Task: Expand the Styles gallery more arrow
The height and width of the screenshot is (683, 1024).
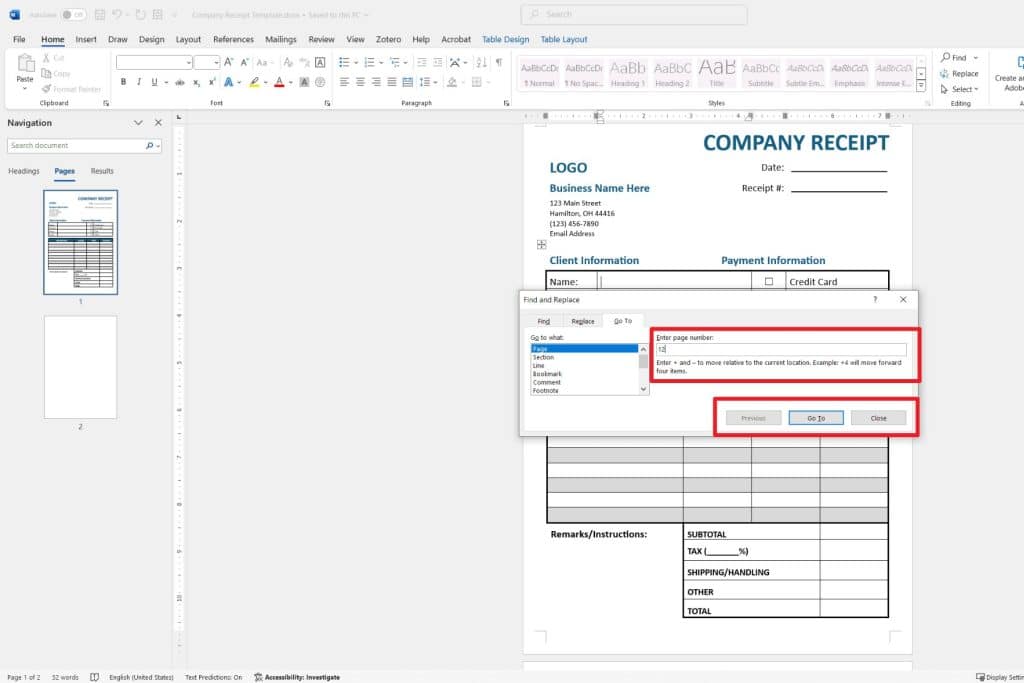Action: (x=921, y=84)
